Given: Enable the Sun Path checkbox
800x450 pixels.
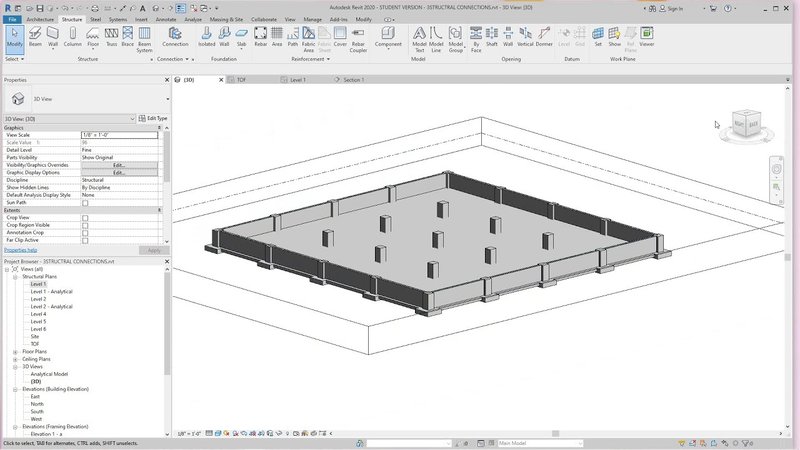Looking at the screenshot, I should click(85, 203).
